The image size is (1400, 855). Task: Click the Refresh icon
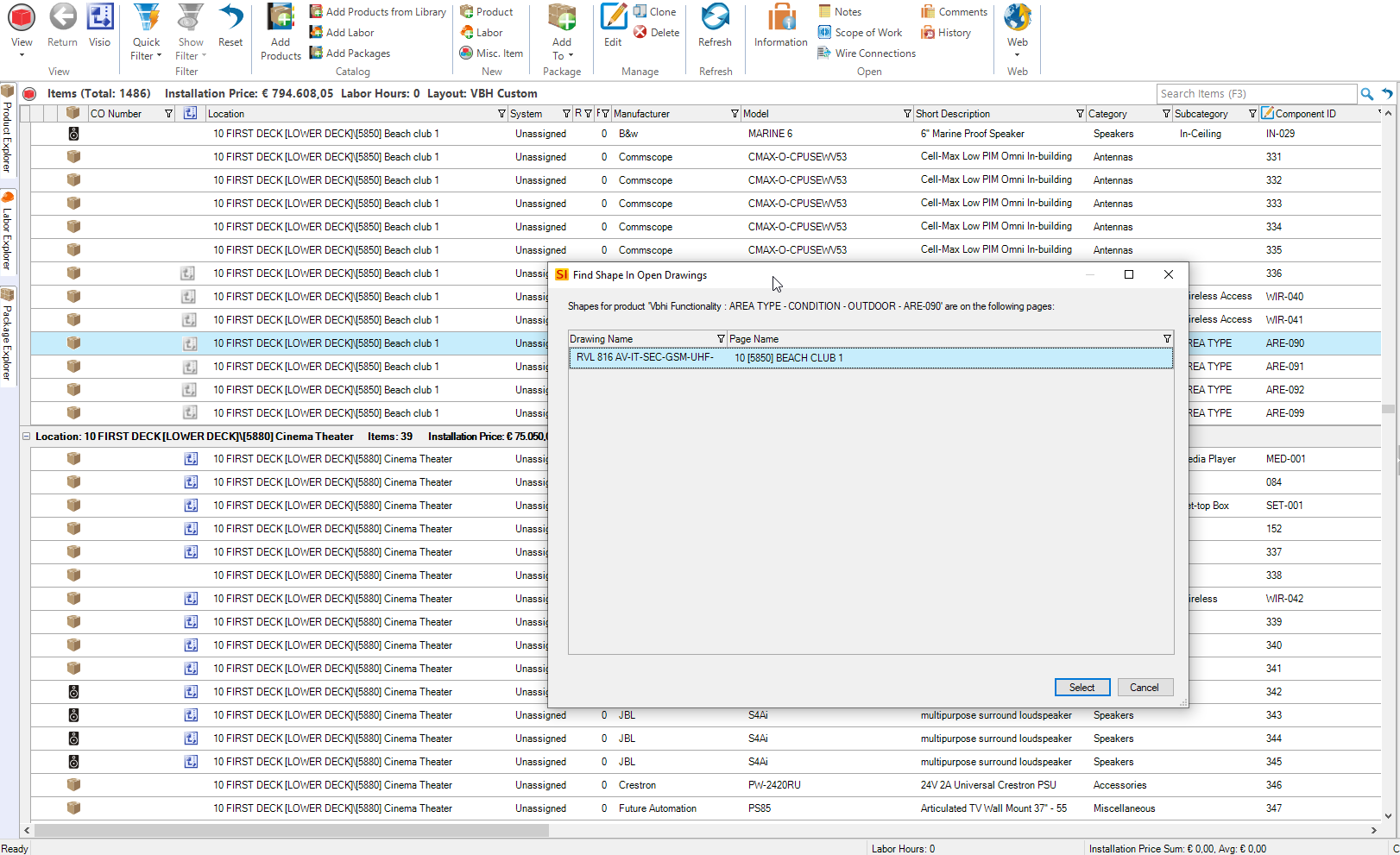pos(715,17)
